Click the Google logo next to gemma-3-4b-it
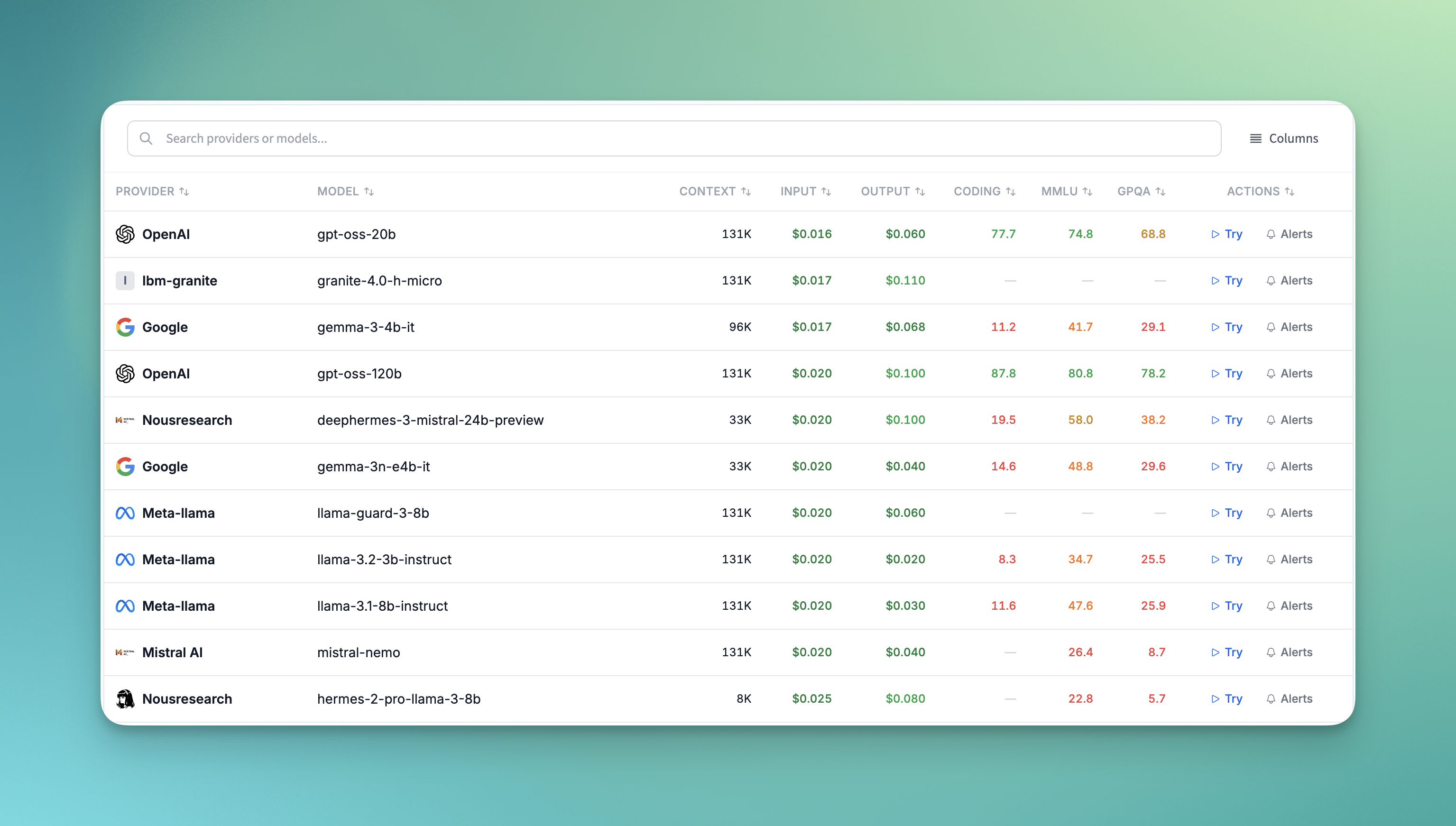 point(125,327)
